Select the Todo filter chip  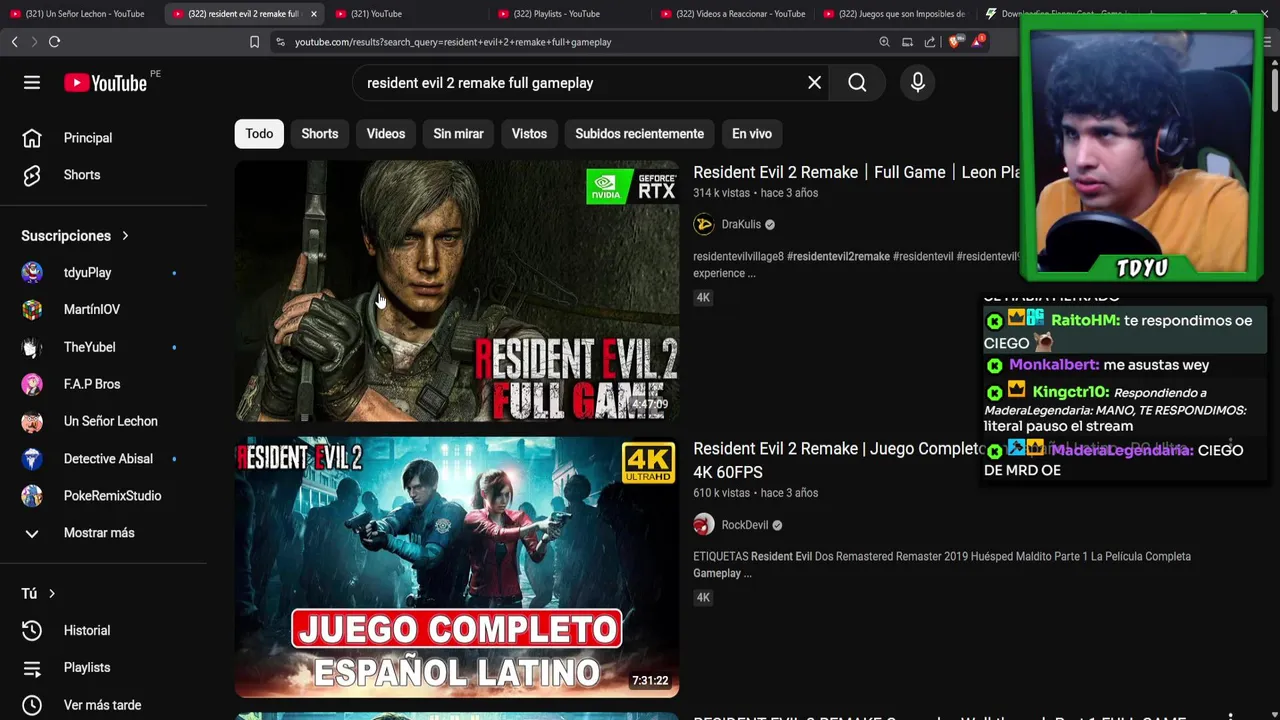pos(259,134)
